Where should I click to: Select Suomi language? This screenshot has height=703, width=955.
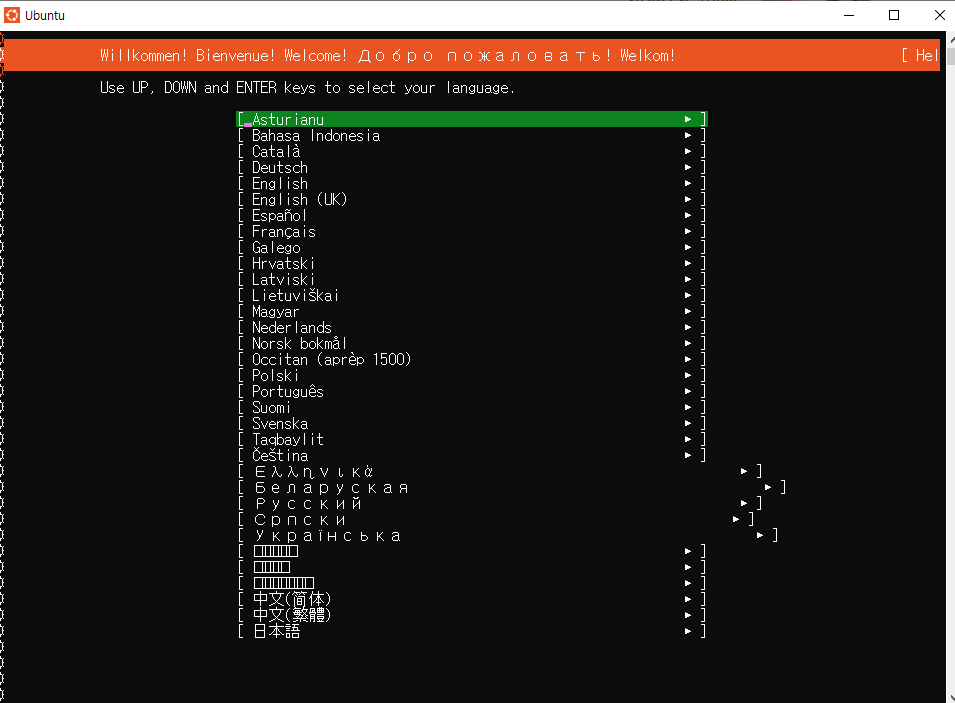coord(472,407)
